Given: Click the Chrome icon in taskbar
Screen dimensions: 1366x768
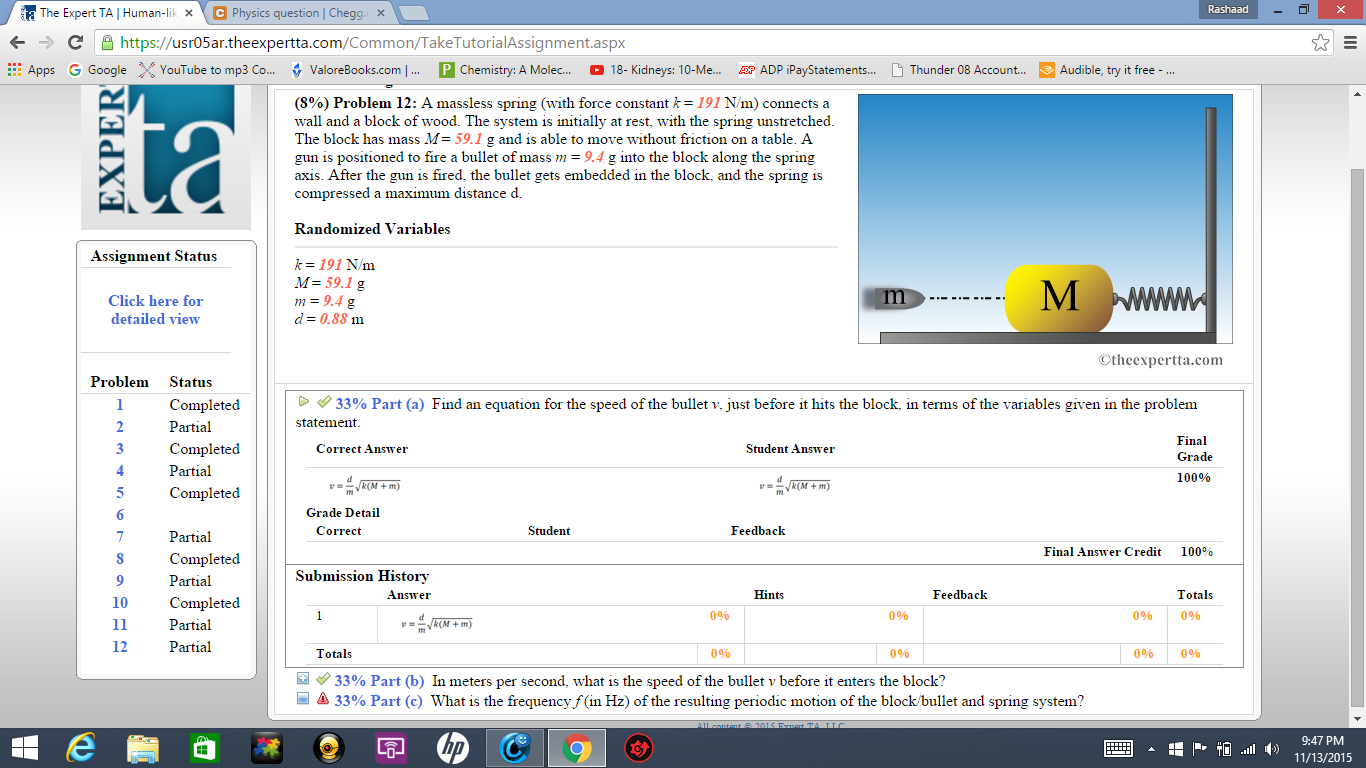Looking at the screenshot, I should (x=576, y=748).
